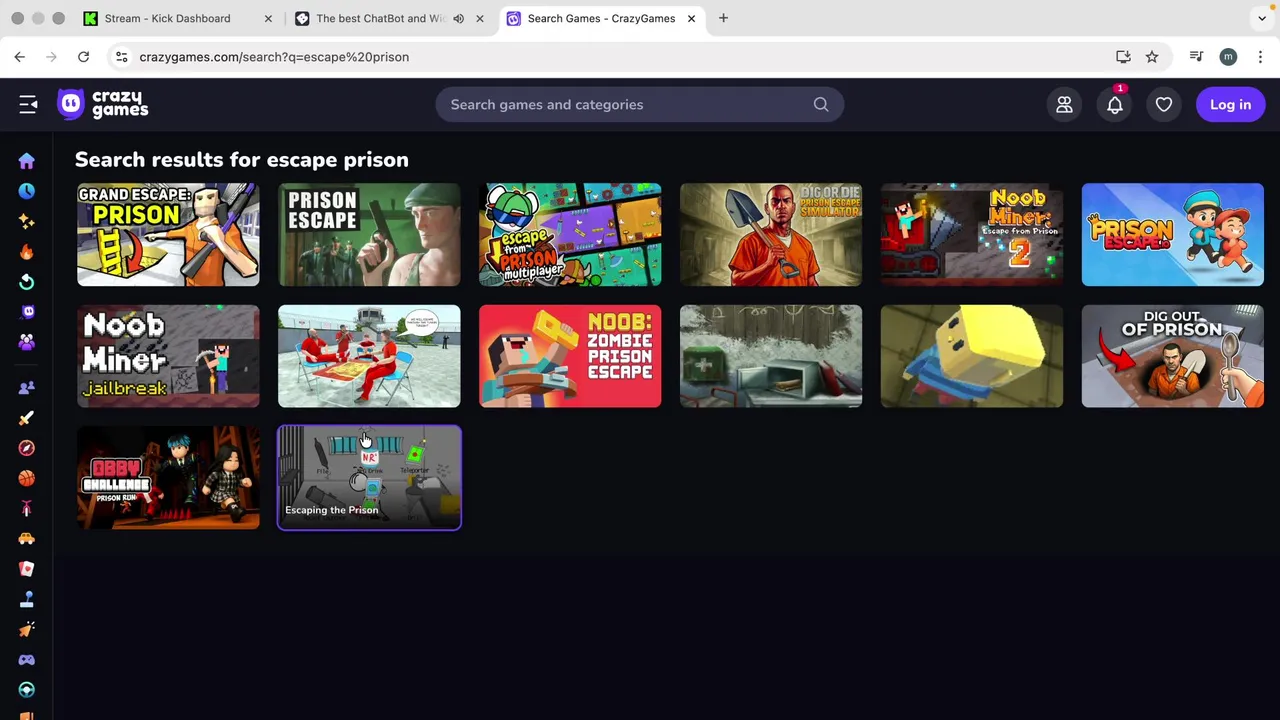Open Driving steering wheel icon in sidebar
The image size is (1280, 720).
(27, 690)
